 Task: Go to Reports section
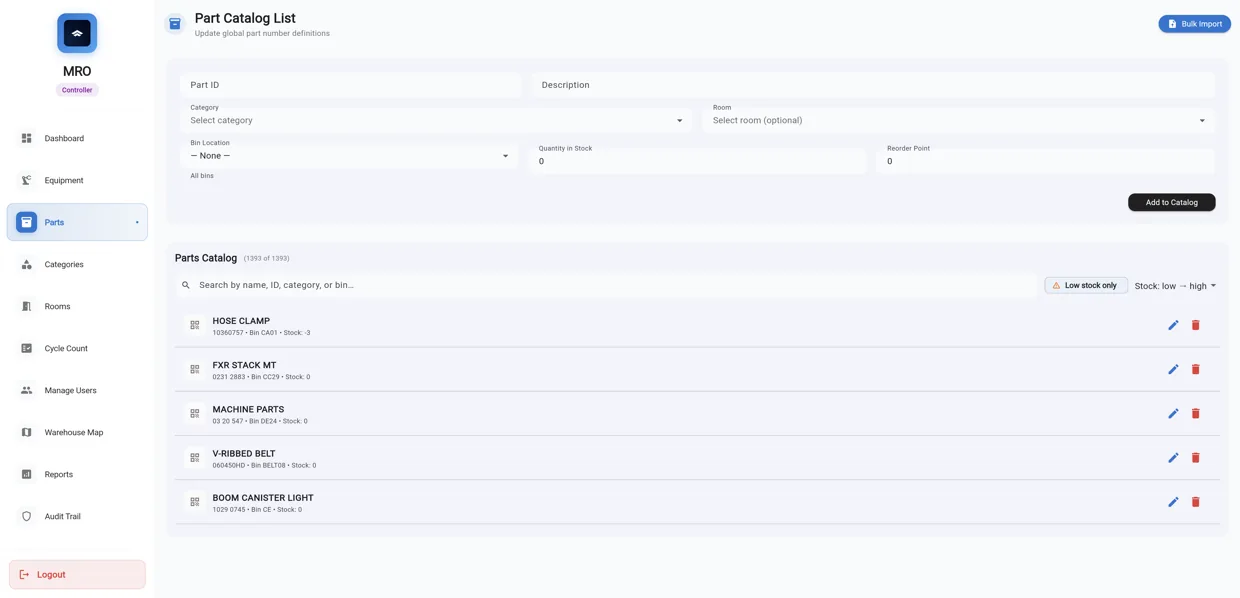(x=77, y=474)
